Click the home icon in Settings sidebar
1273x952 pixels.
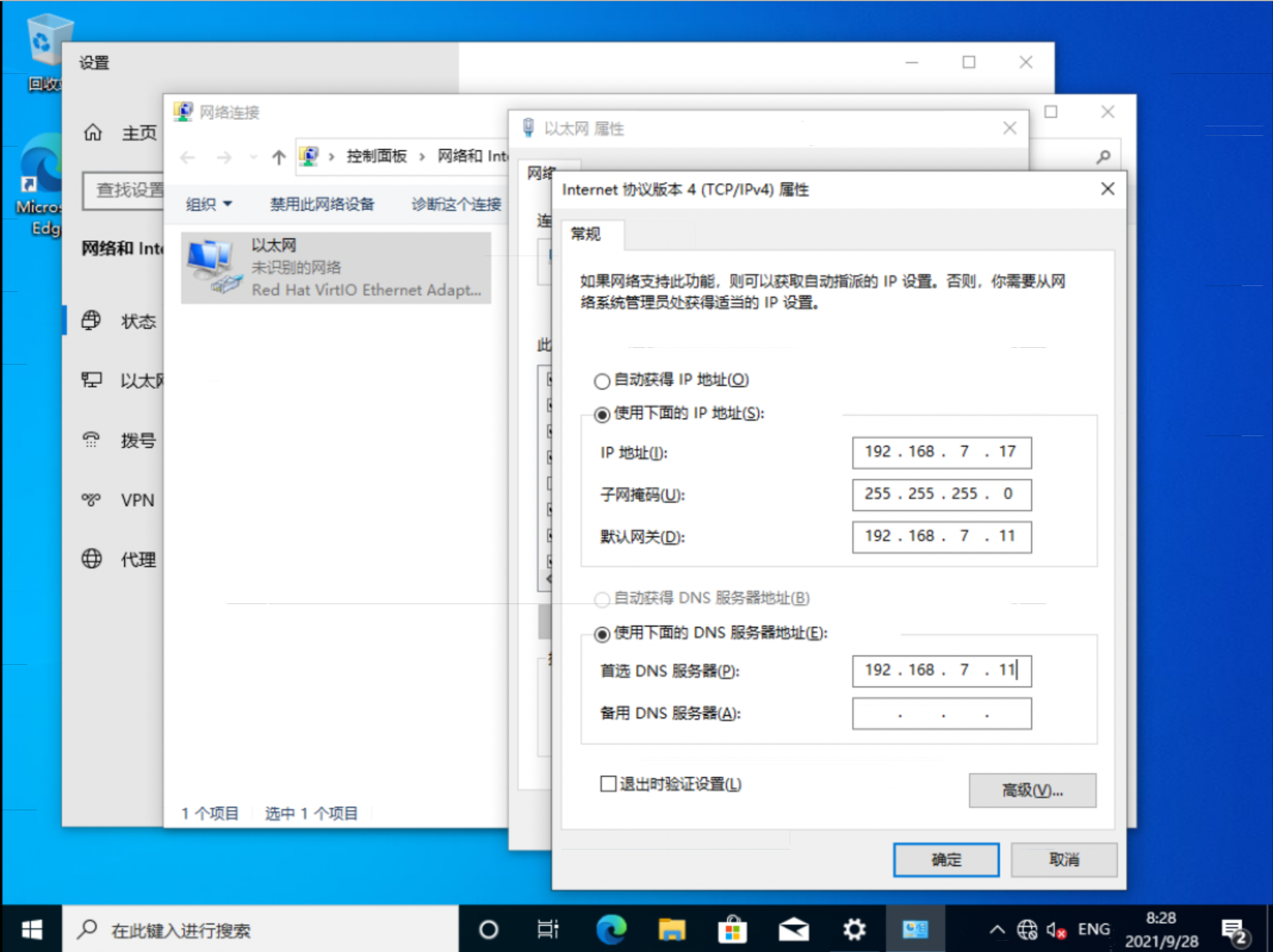(92, 132)
